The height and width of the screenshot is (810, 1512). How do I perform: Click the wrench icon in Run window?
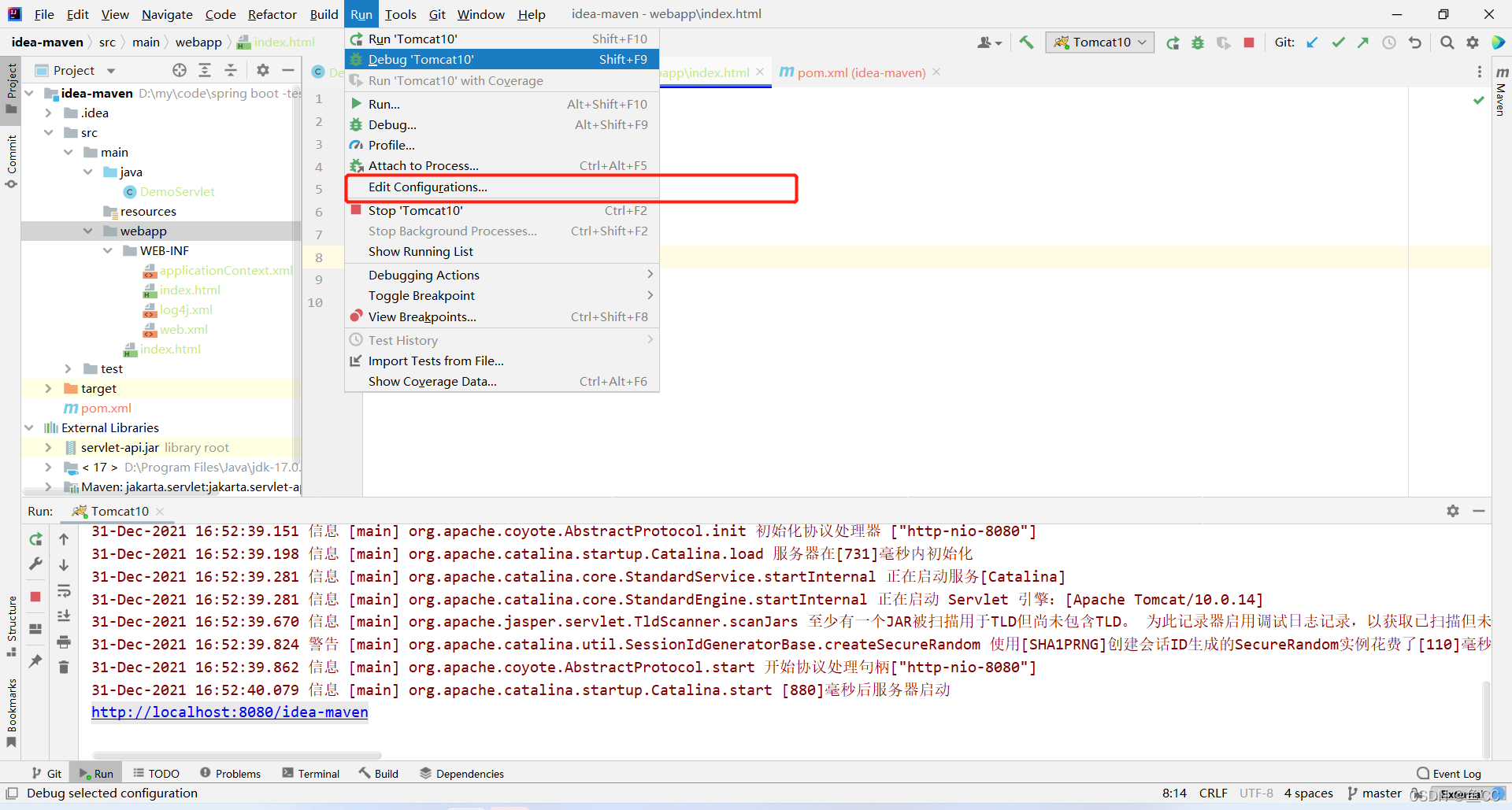[35, 564]
